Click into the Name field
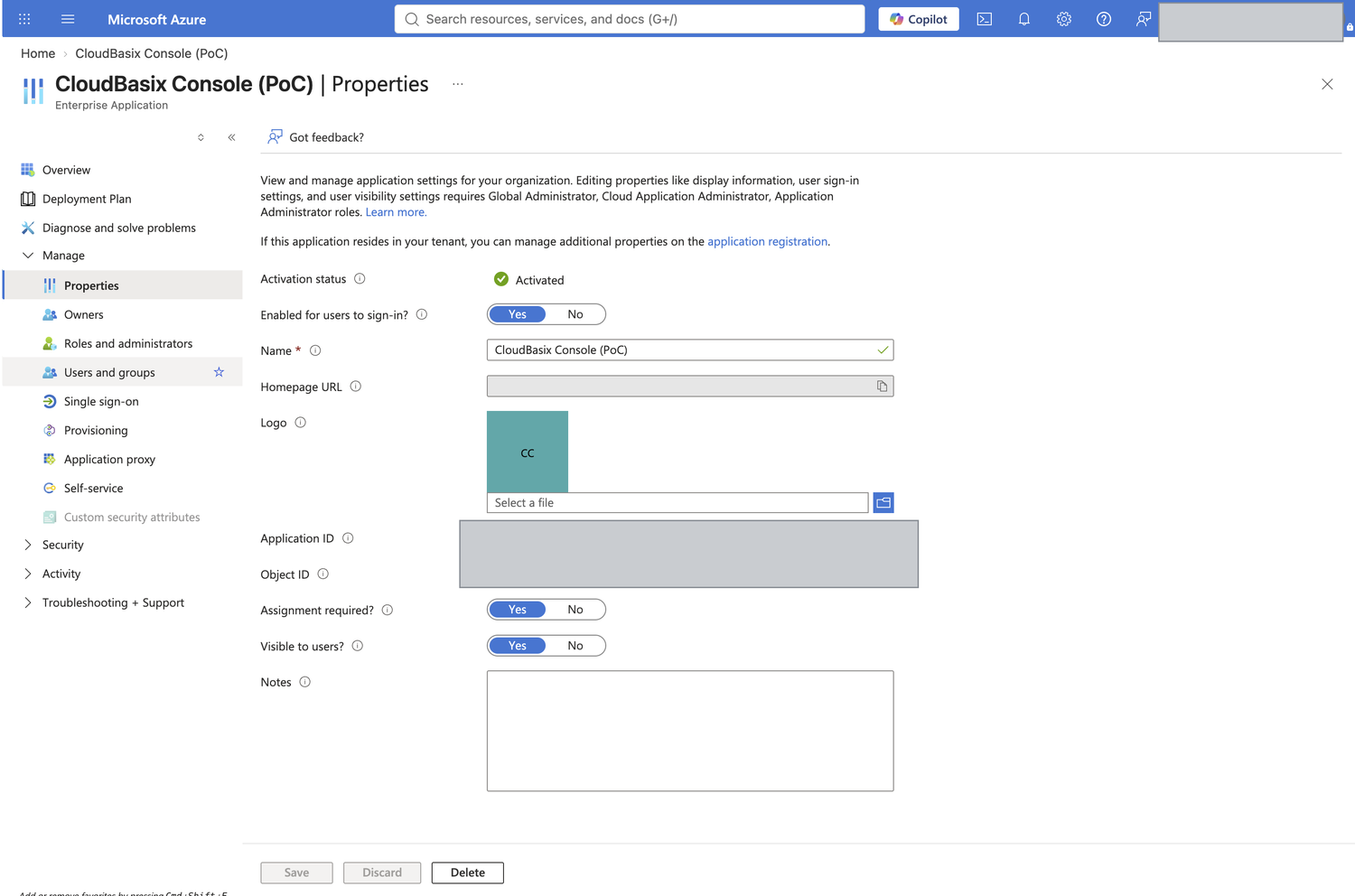This screenshot has height=896, width=1355. 690,350
